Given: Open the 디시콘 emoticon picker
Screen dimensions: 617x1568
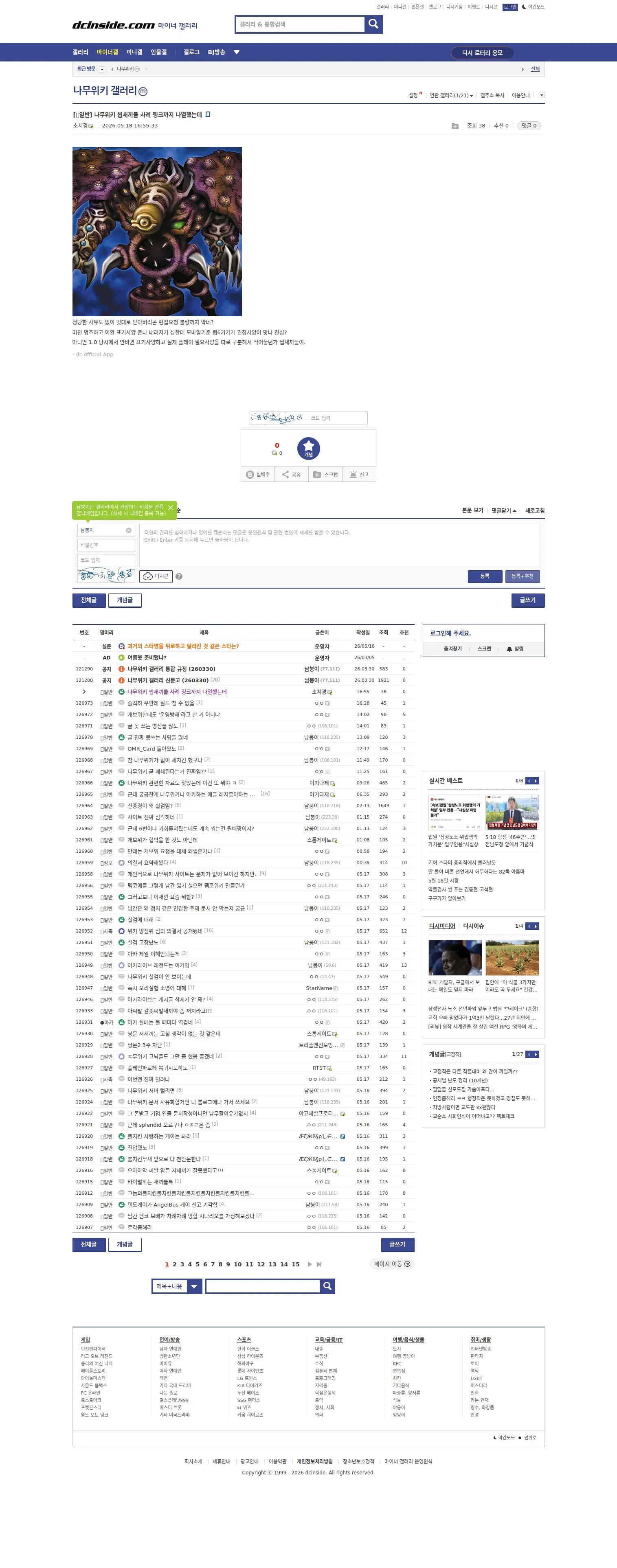Looking at the screenshot, I should pos(156,576).
